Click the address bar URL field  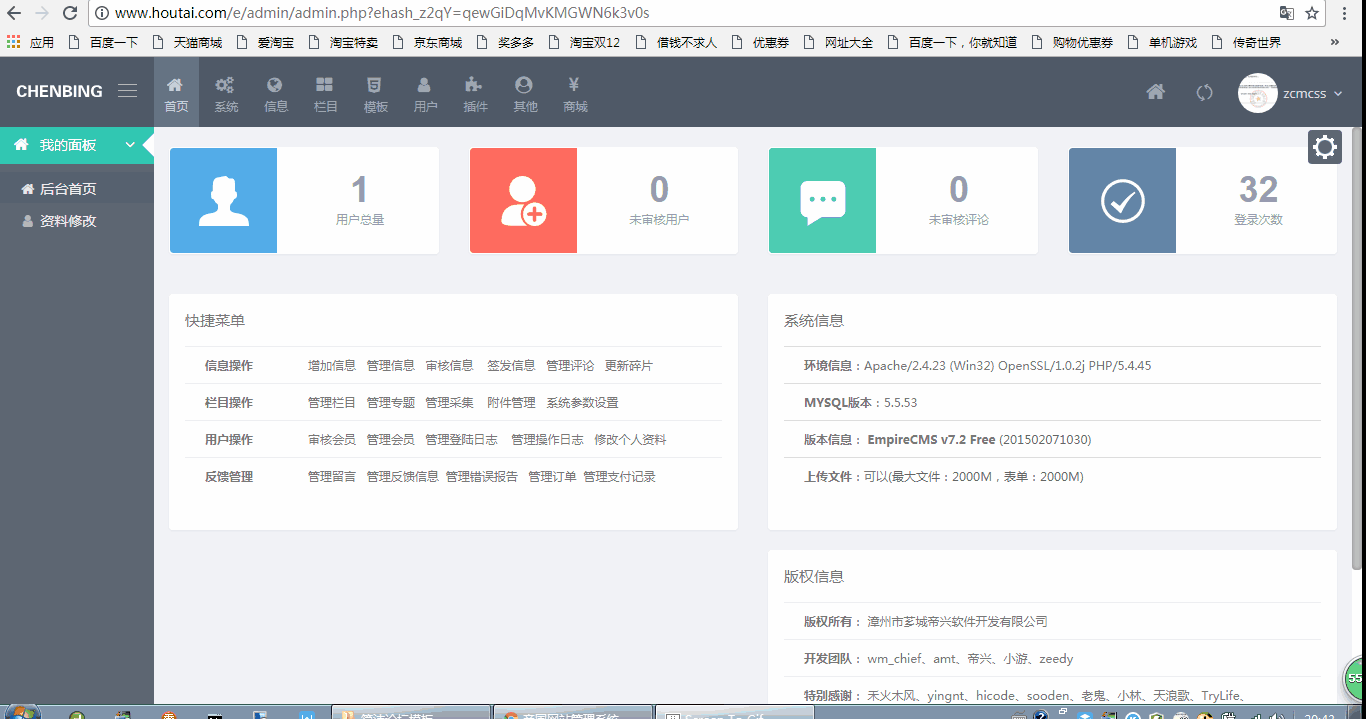click(680, 13)
